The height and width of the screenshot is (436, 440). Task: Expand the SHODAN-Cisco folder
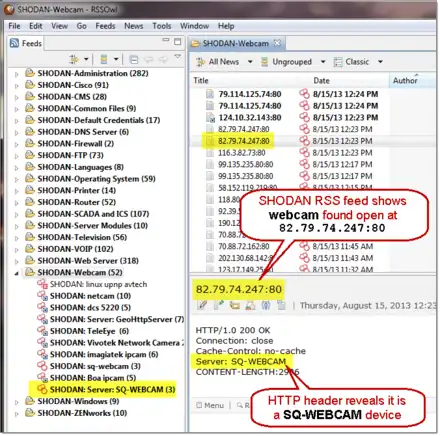16,86
